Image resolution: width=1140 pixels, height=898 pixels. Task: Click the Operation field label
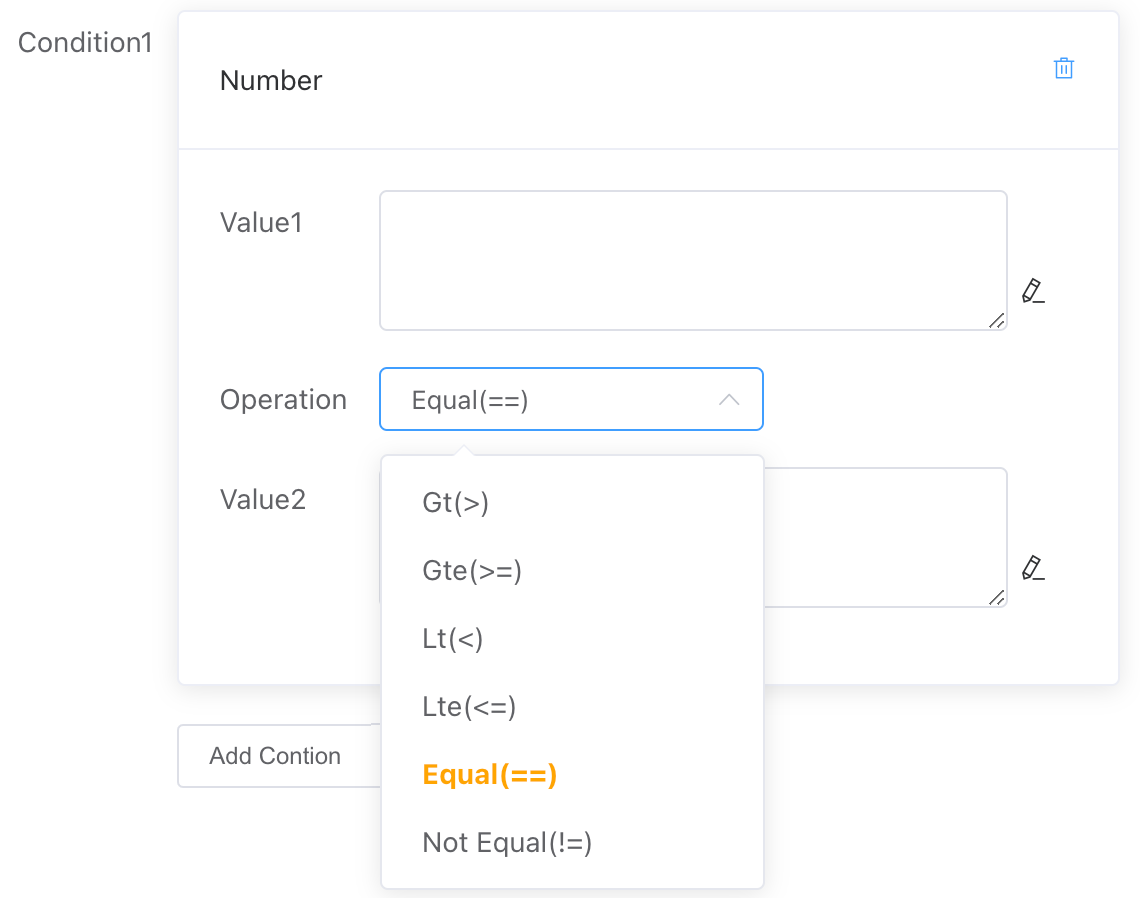[x=283, y=400]
